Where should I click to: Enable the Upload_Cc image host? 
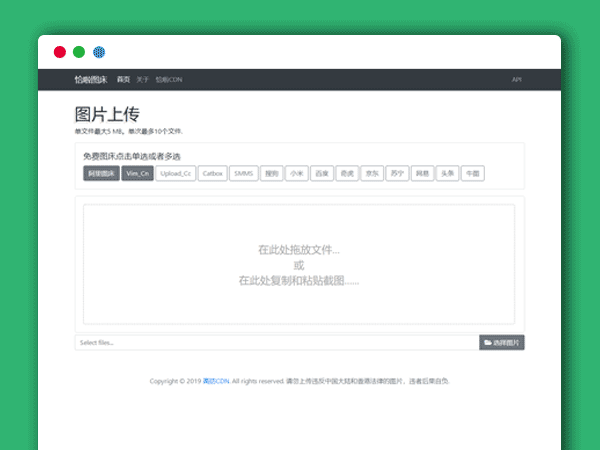click(x=176, y=173)
